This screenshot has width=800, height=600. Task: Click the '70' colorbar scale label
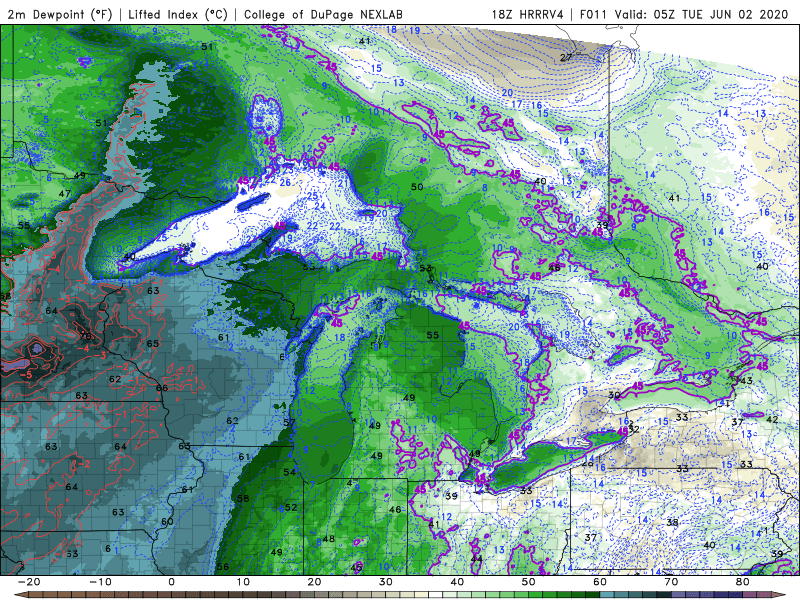point(671,582)
